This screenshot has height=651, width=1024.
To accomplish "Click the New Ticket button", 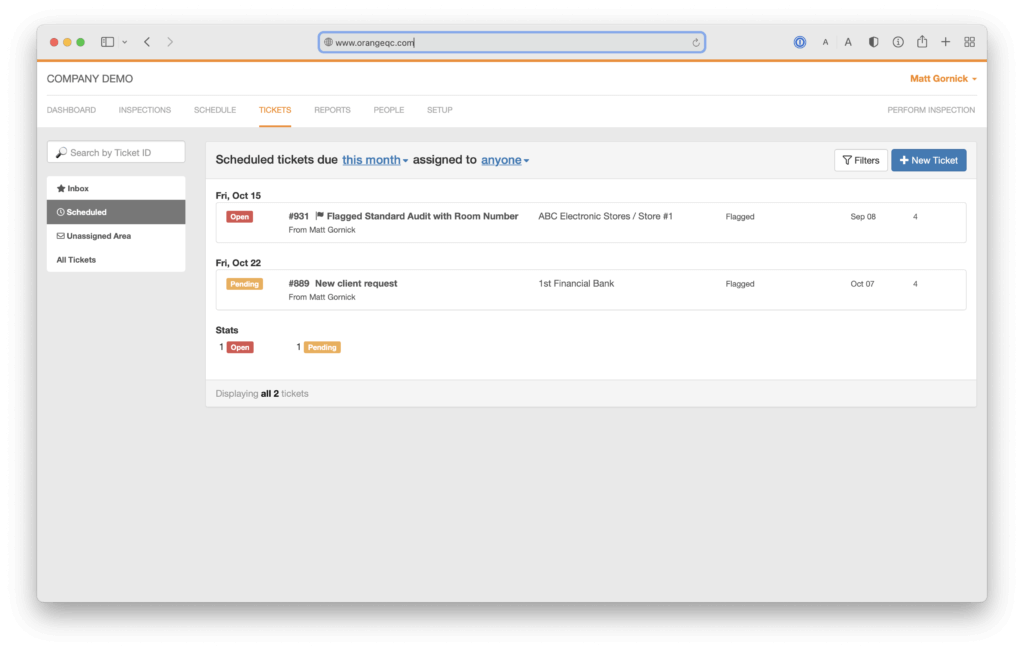I will pyautogui.click(x=928, y=160).
